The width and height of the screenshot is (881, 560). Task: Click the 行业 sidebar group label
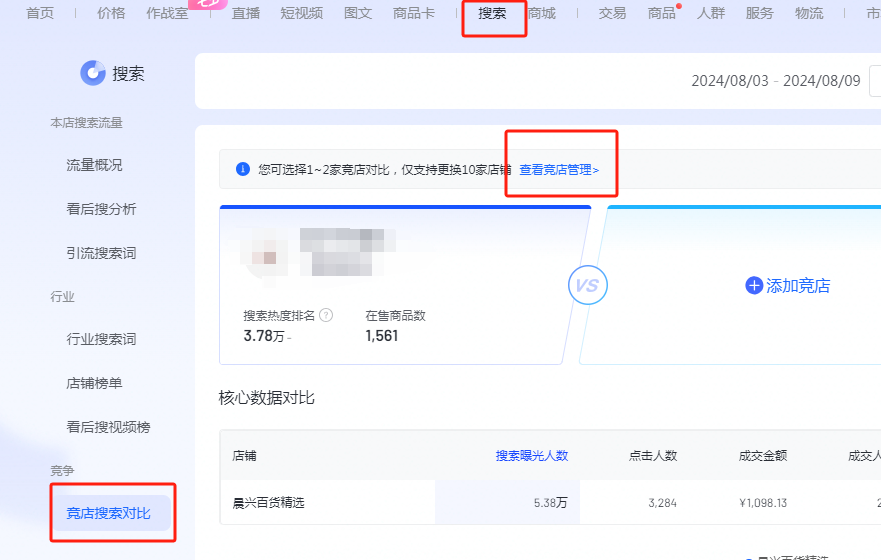click(62, 297)
